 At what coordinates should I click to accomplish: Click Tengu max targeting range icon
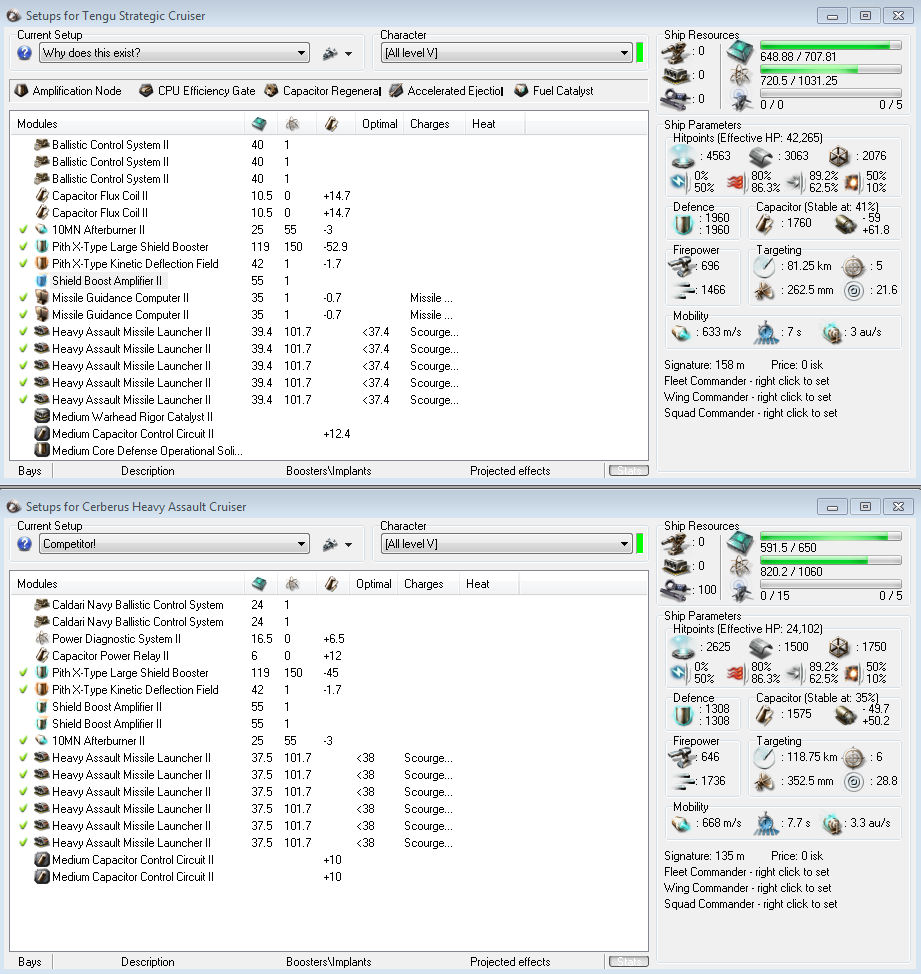(764, 266)
